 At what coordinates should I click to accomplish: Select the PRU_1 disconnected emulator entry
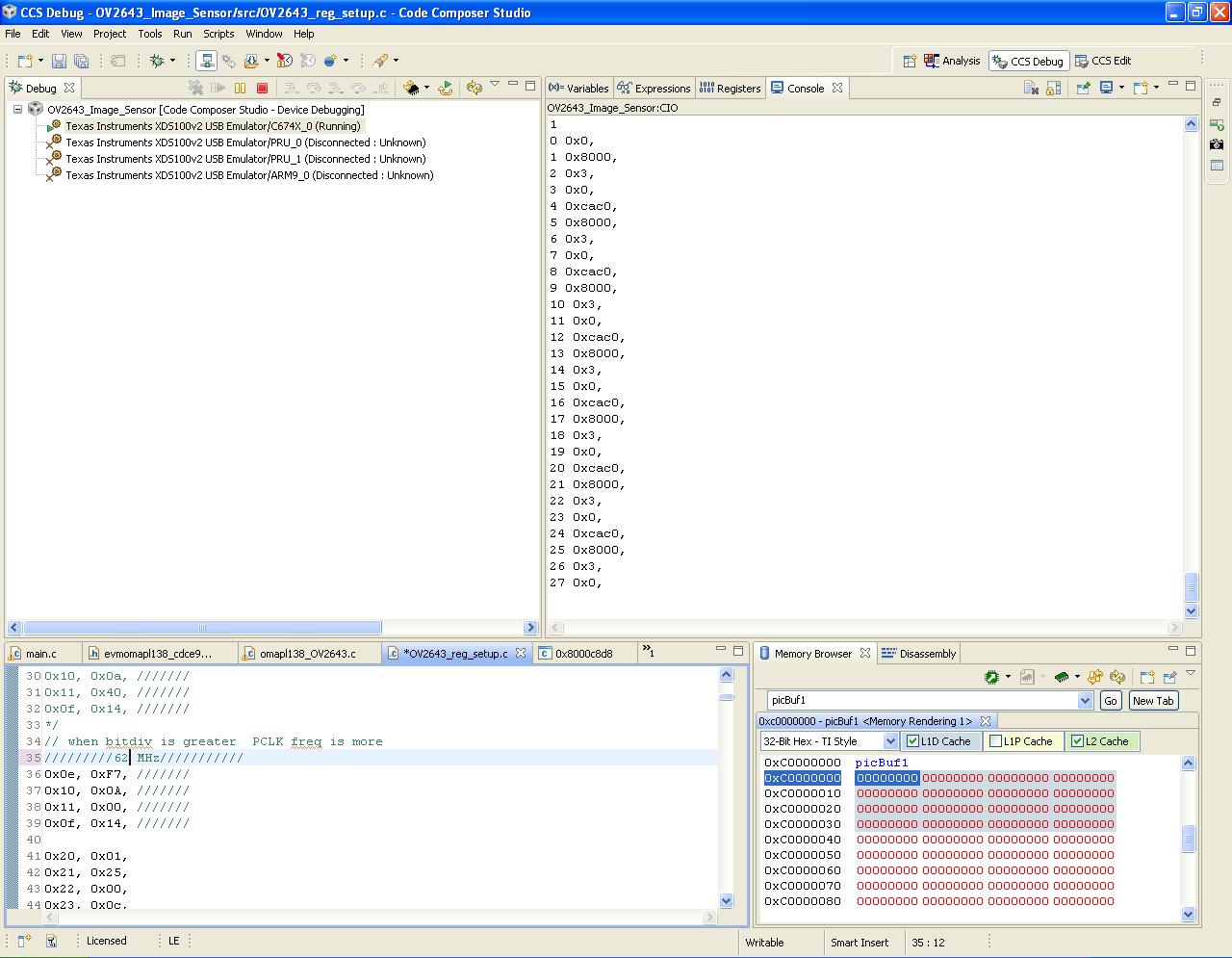point(245,159)
